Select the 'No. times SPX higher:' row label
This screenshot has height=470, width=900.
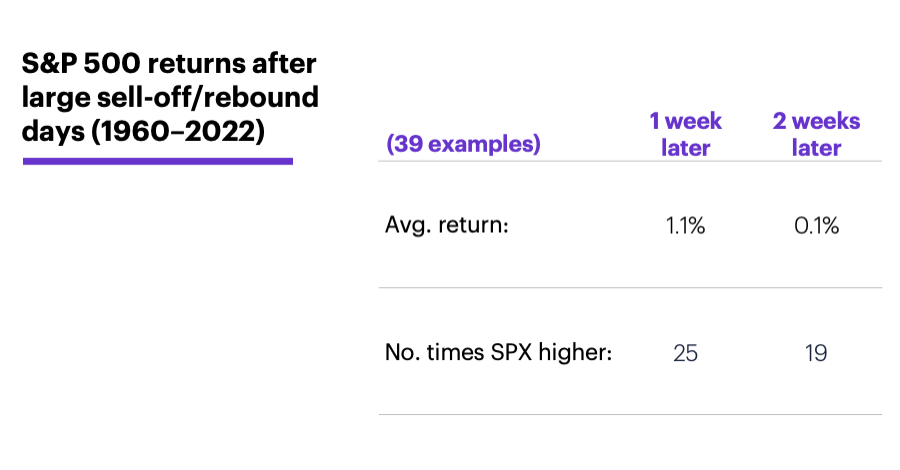click(x=498, y=352)
